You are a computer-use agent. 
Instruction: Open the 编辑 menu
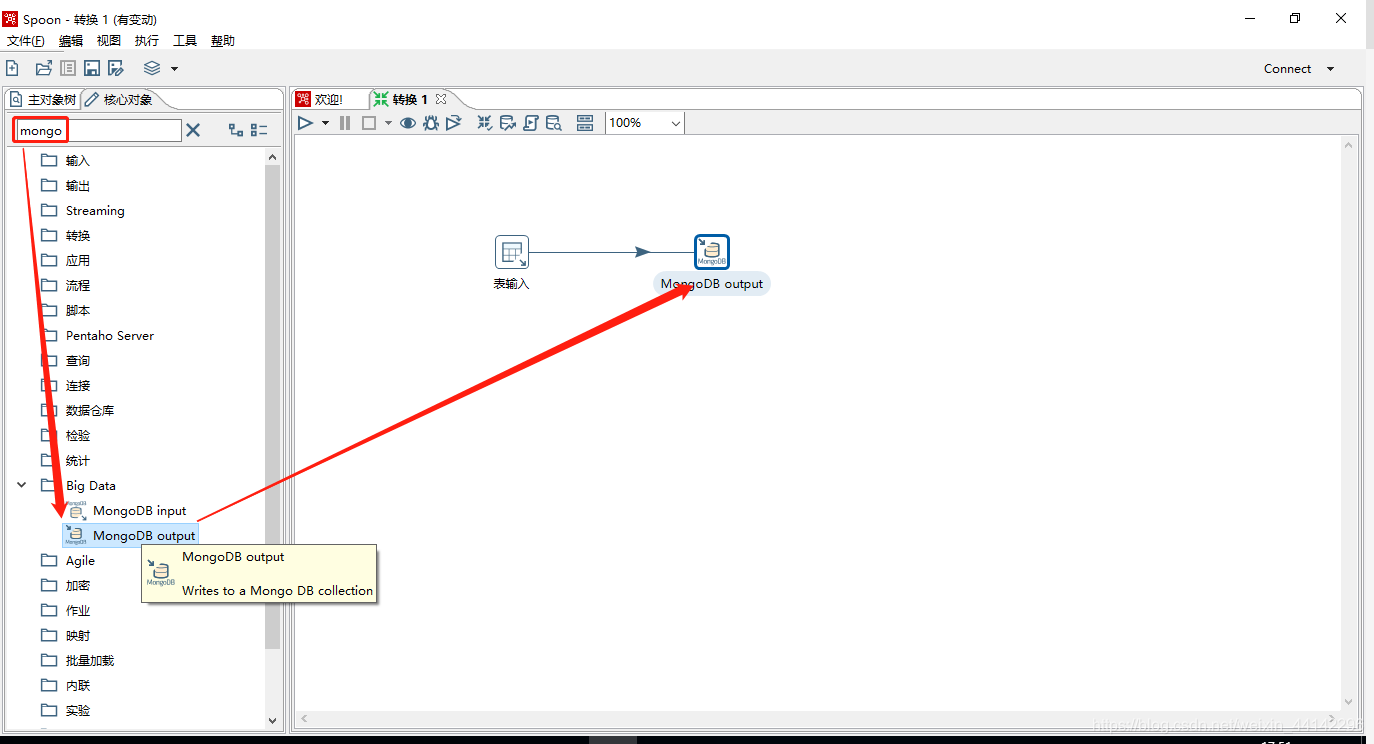(71, 41)
